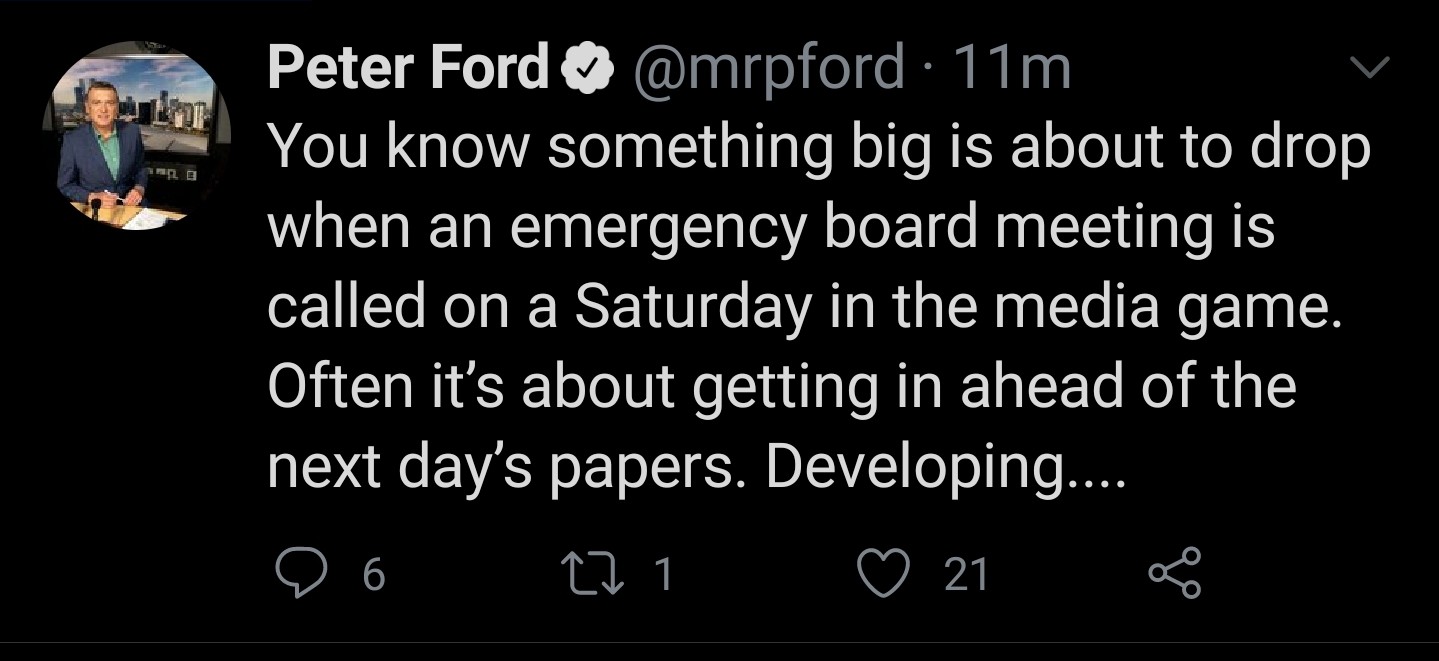Open Peter Ford's profile picture
Screen dimensions: 1439x661
click(137, 137)
